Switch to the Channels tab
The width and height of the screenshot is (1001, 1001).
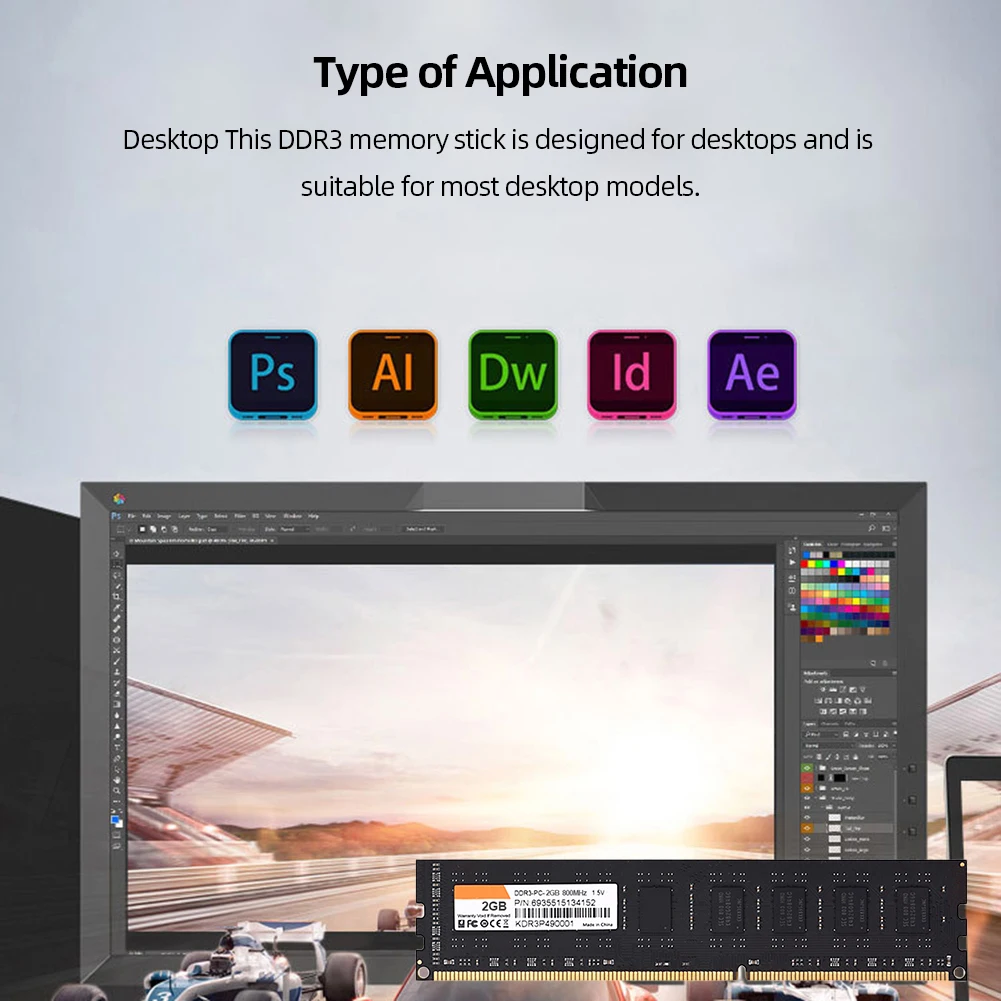(x=830, y=723)
